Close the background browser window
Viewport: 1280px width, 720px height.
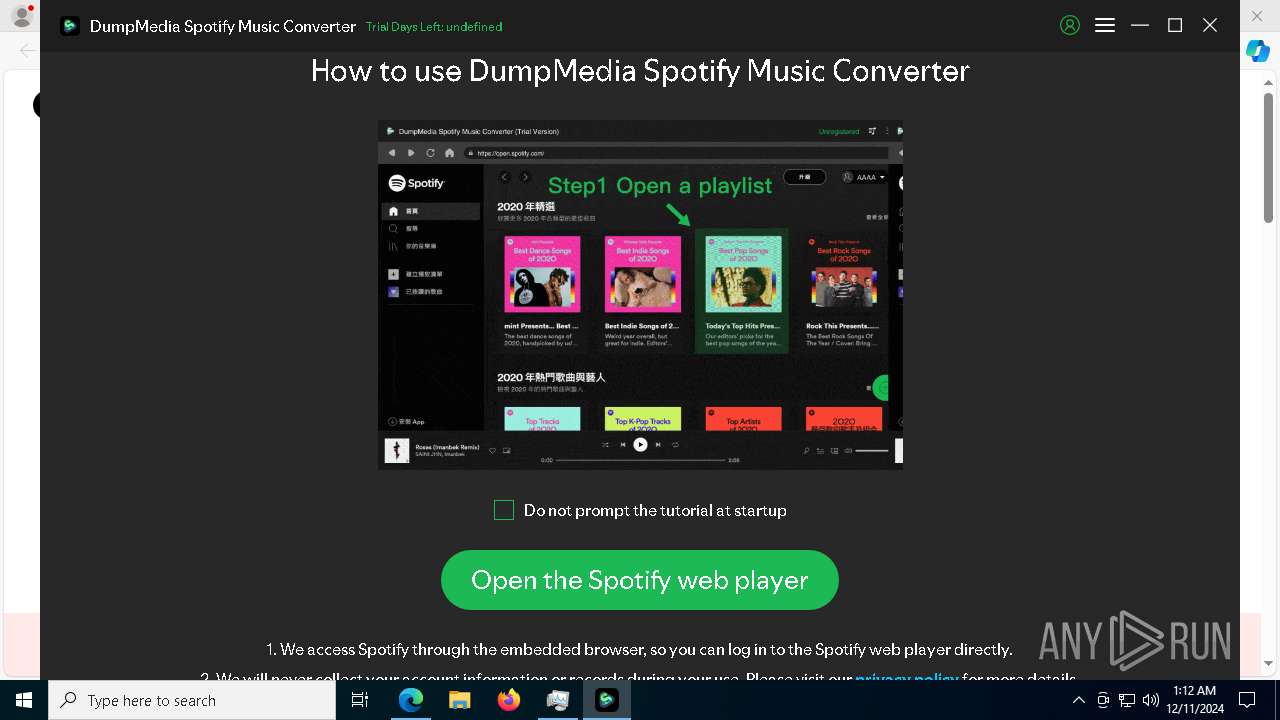pos(1258,16)
